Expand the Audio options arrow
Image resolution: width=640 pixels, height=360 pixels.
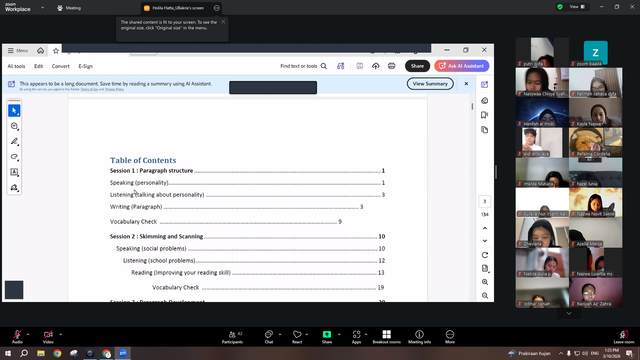tap(28, 335)
